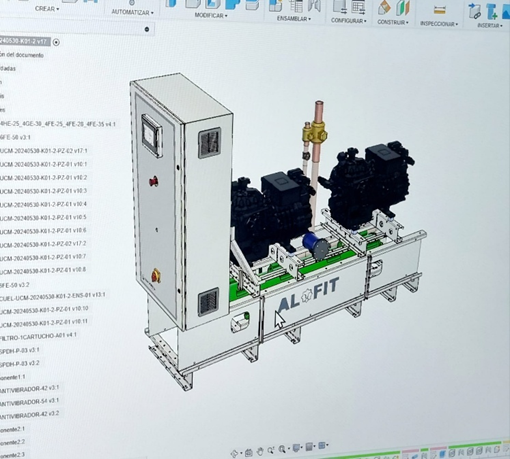Expand the MODIFICAR dropdown
The image size is (510, 459).
pos(211,15)
